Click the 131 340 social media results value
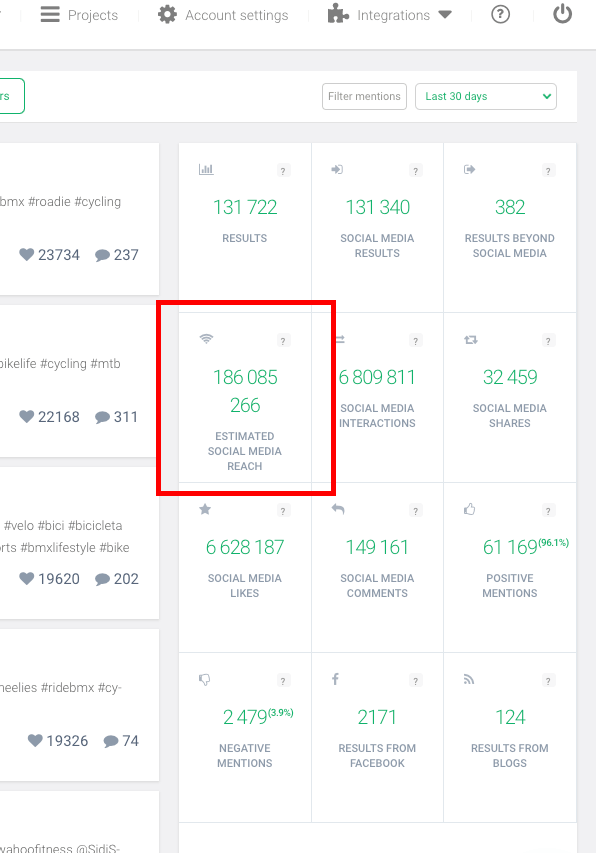Image resolution: width=596 pixels, height=853 pixels. coord(377,207)
